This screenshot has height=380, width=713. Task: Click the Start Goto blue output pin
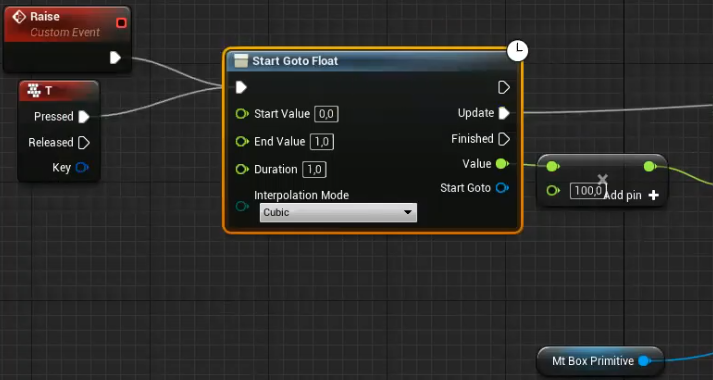(502, 188)
